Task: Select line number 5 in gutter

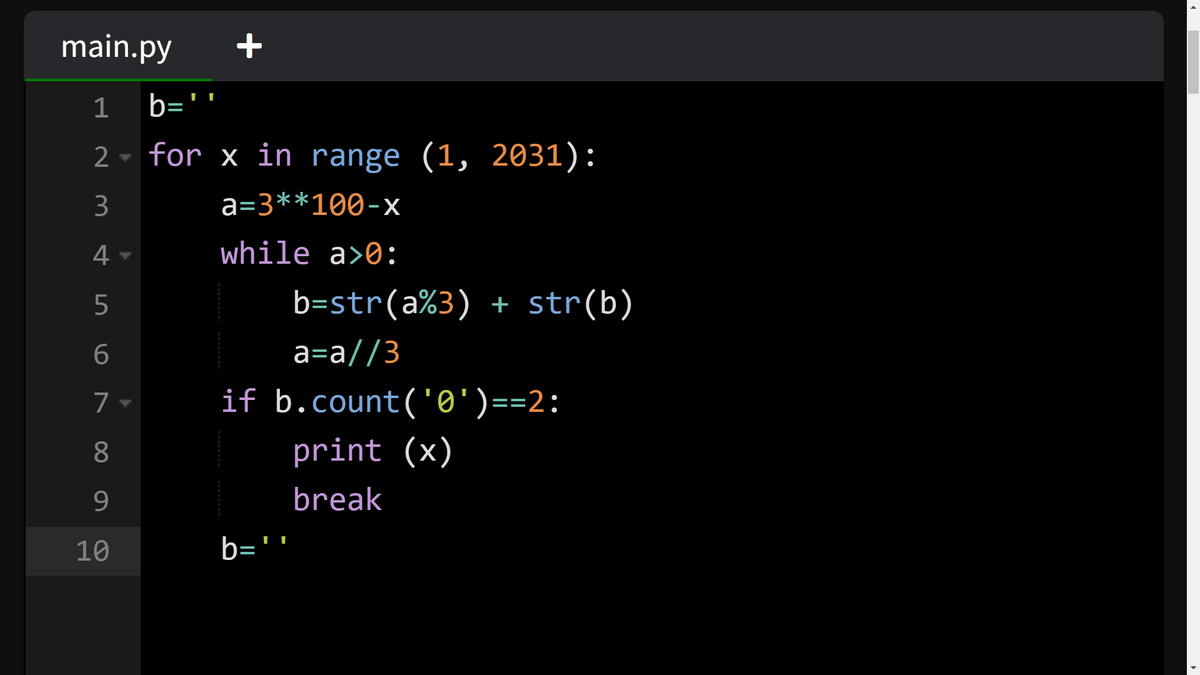Action: pos(100,304)
